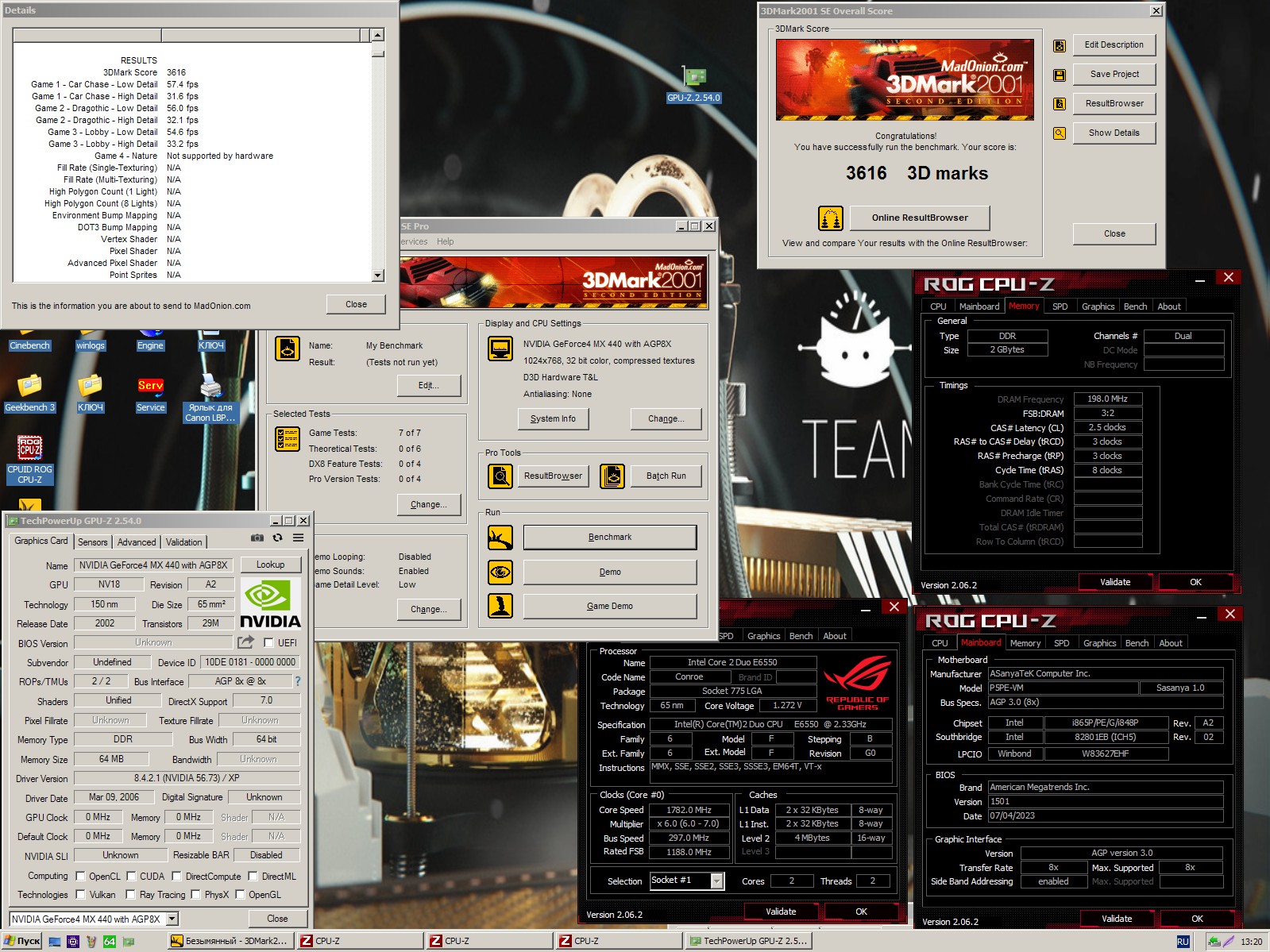This screenshot has width=1270, height=952.
Task: Toggle the OpenGL checkbox
Action: pos(240,895)
